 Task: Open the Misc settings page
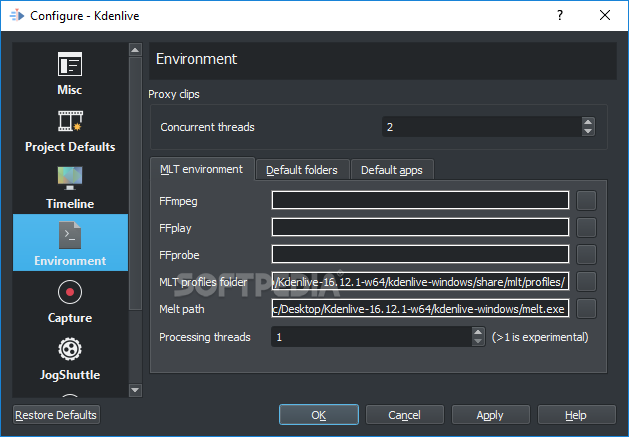[70, 73]
